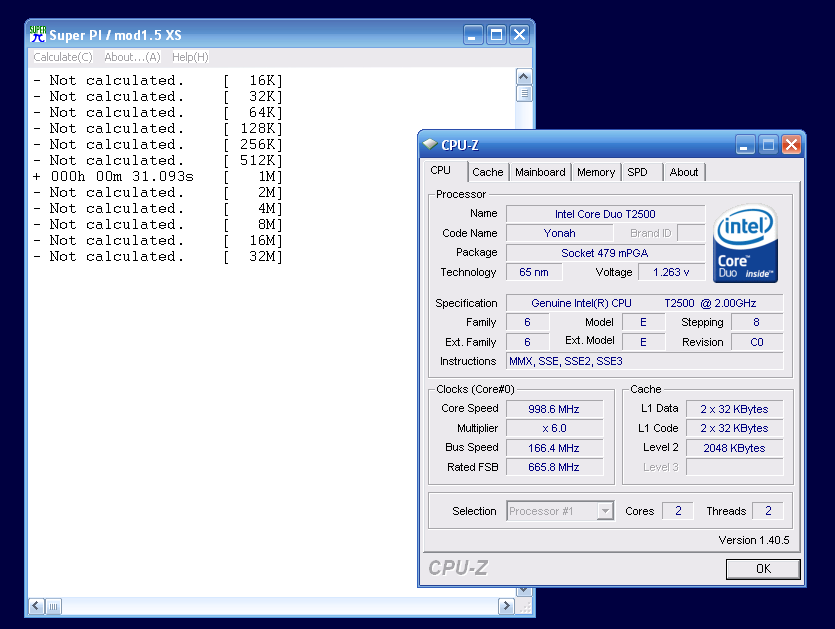
Task: Click the 'Not calculated' row for 2M
Action: tap(158, 192)
